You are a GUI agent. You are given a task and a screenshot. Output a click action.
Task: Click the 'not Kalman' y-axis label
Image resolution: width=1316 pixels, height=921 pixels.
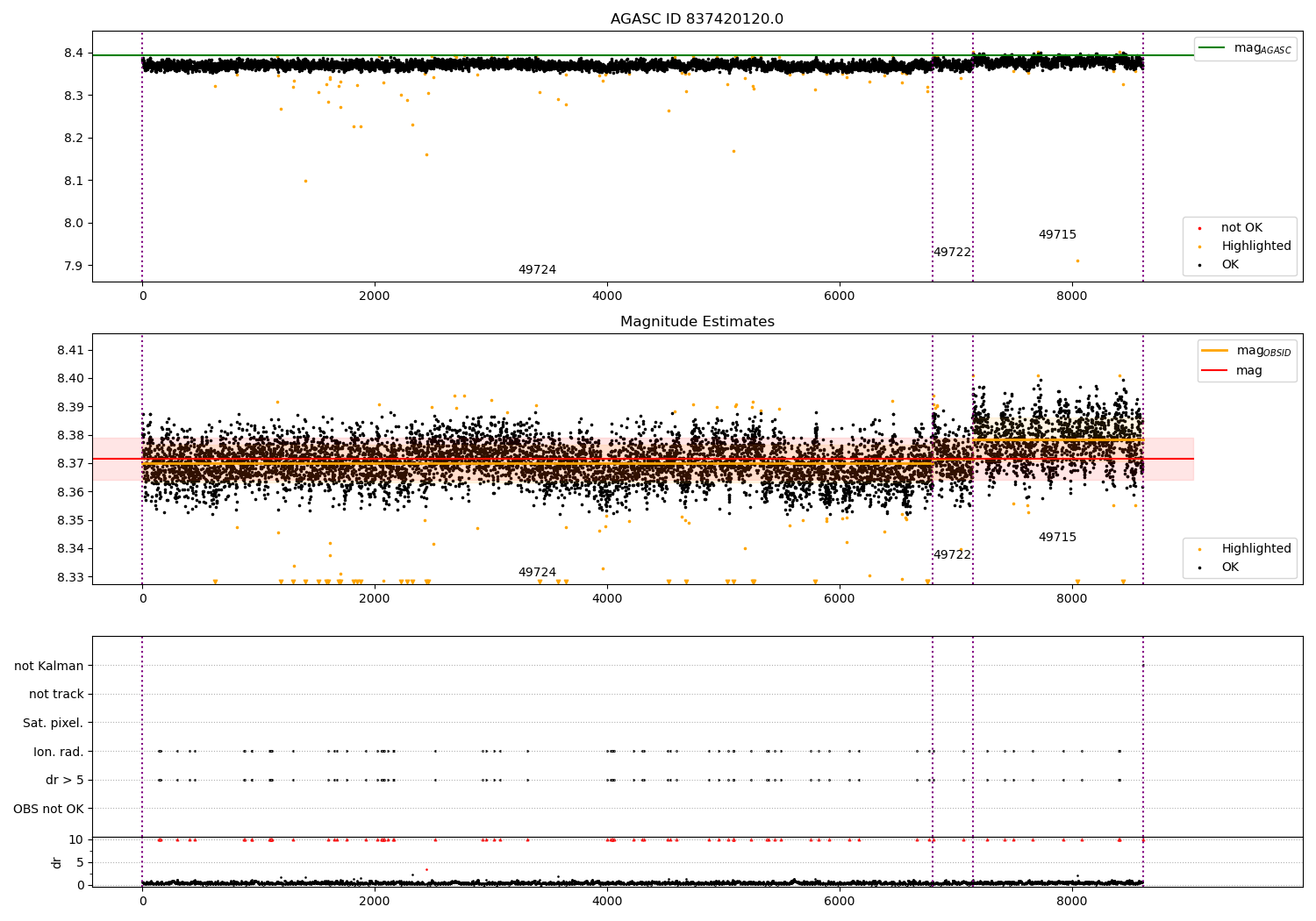49,666
